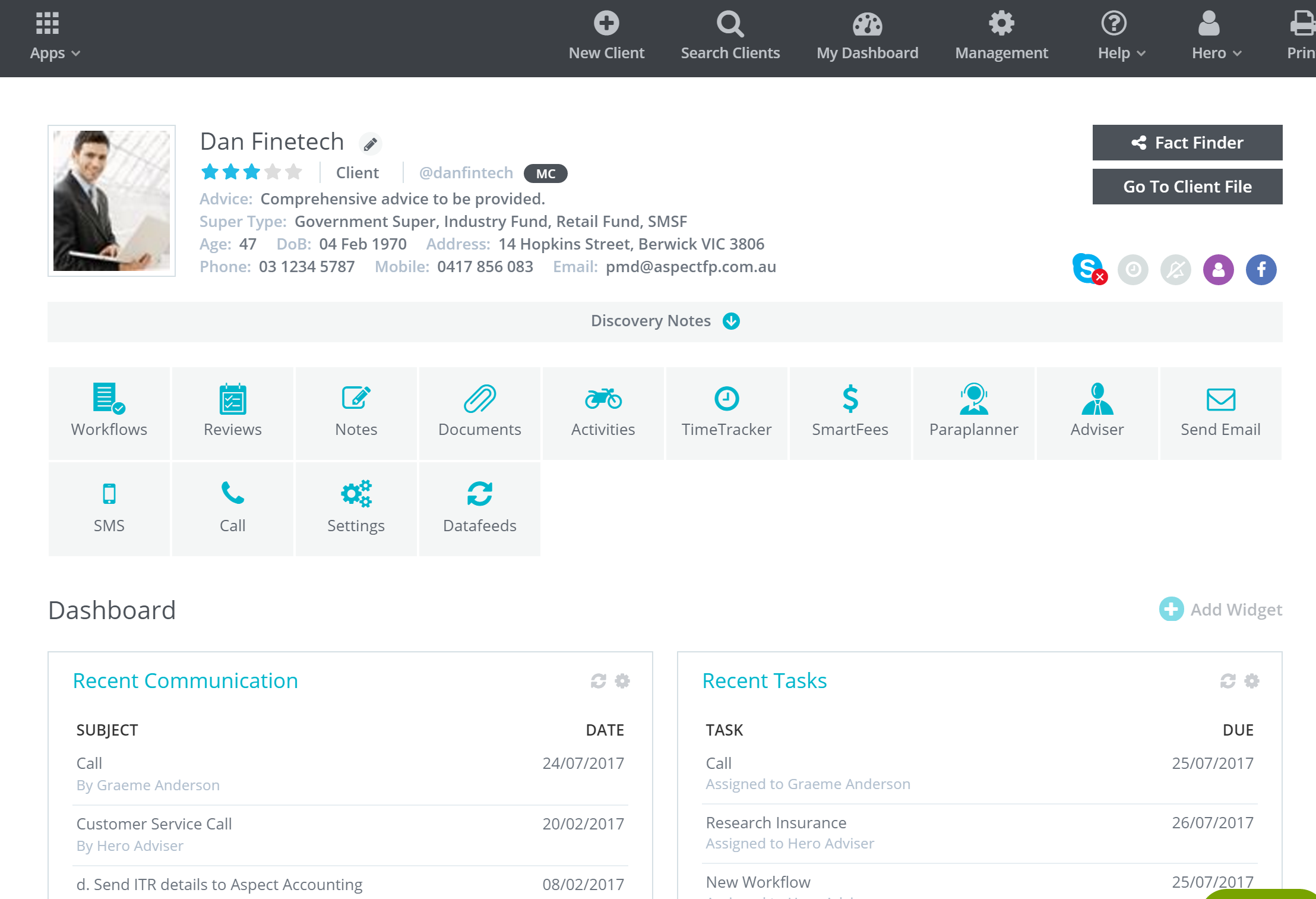The image size is (1316, 899).
Task: Switch to My Dashboard
Action: click(867, 36)
